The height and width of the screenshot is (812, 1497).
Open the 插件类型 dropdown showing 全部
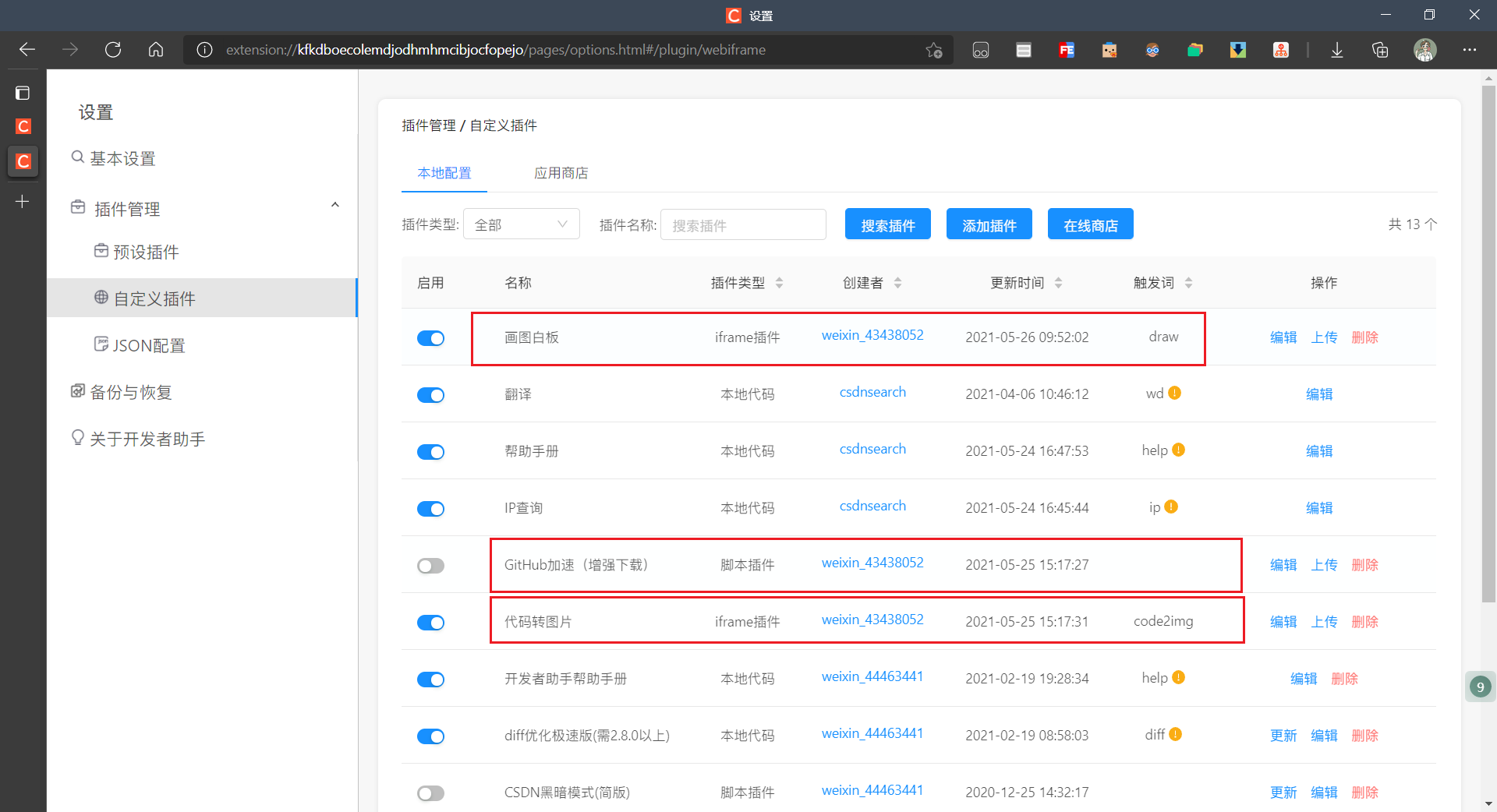click(522, 224)
